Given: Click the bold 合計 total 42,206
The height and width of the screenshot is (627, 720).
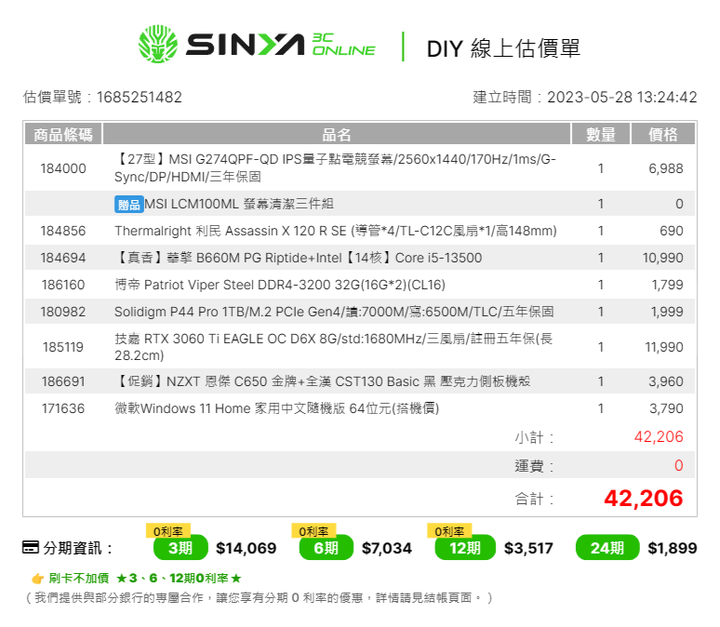Looking at the screenshot, I should [643, 498].
